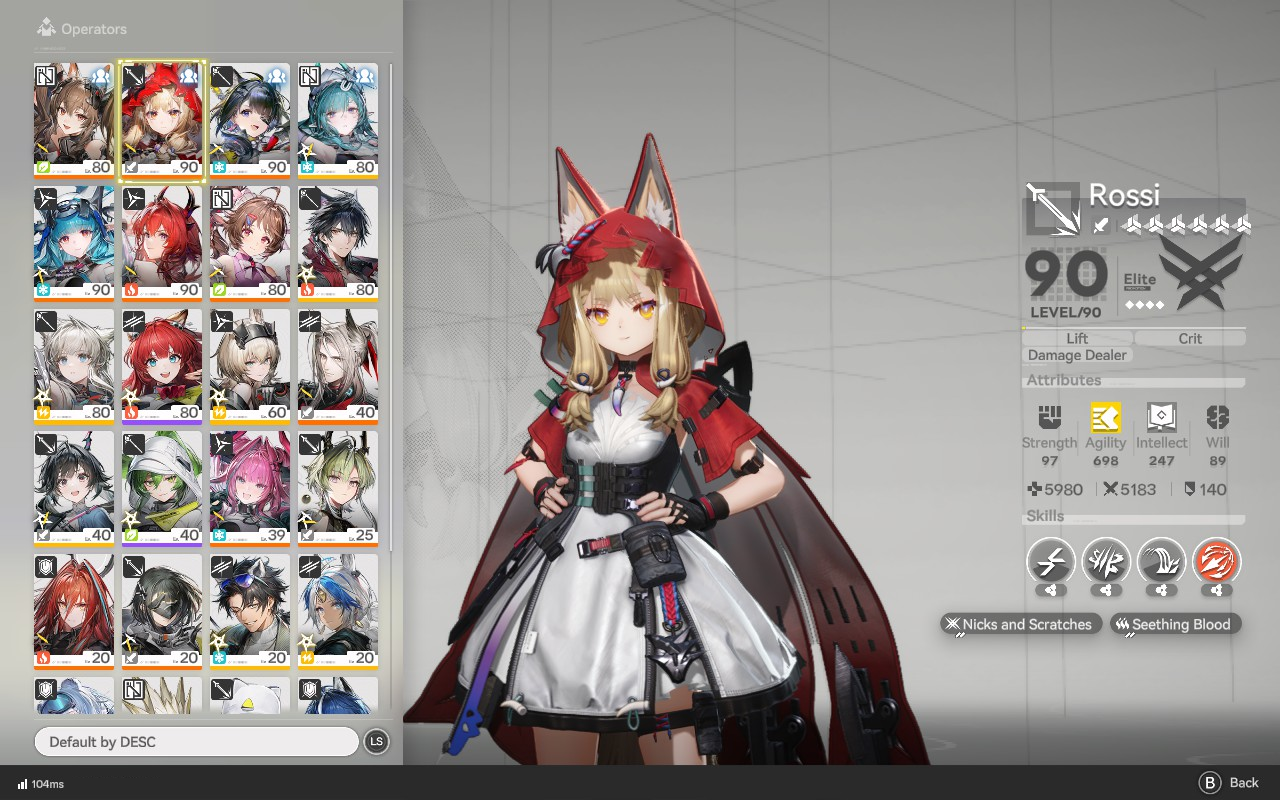Viewport: 1280px width, 800px height.
Task: Select the red-hooded Rossi operator card
Action: pyautogui.click(x=162, y=121)
